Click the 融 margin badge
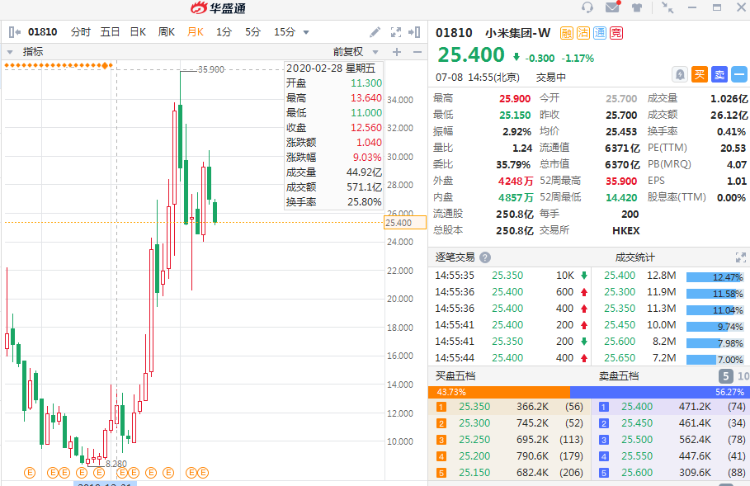The width and height of the screenshot is (750, 486). [x=566, y=33]
